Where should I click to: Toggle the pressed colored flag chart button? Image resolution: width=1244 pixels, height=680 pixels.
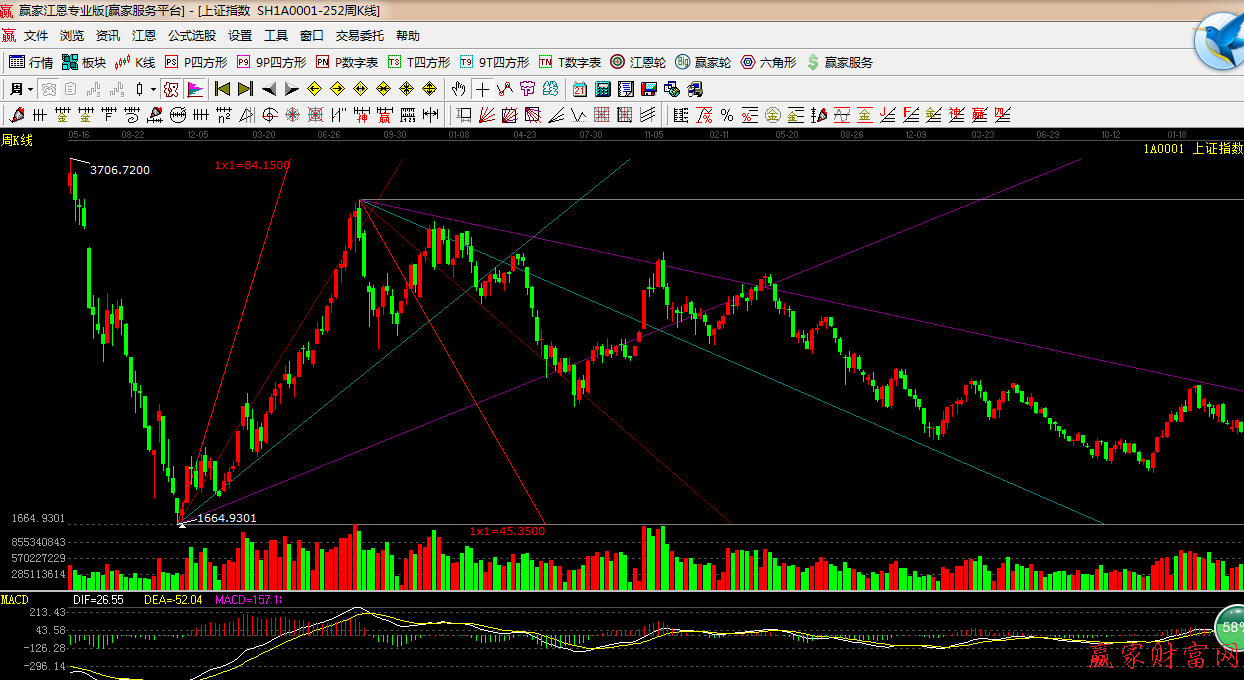coord(194,89)
